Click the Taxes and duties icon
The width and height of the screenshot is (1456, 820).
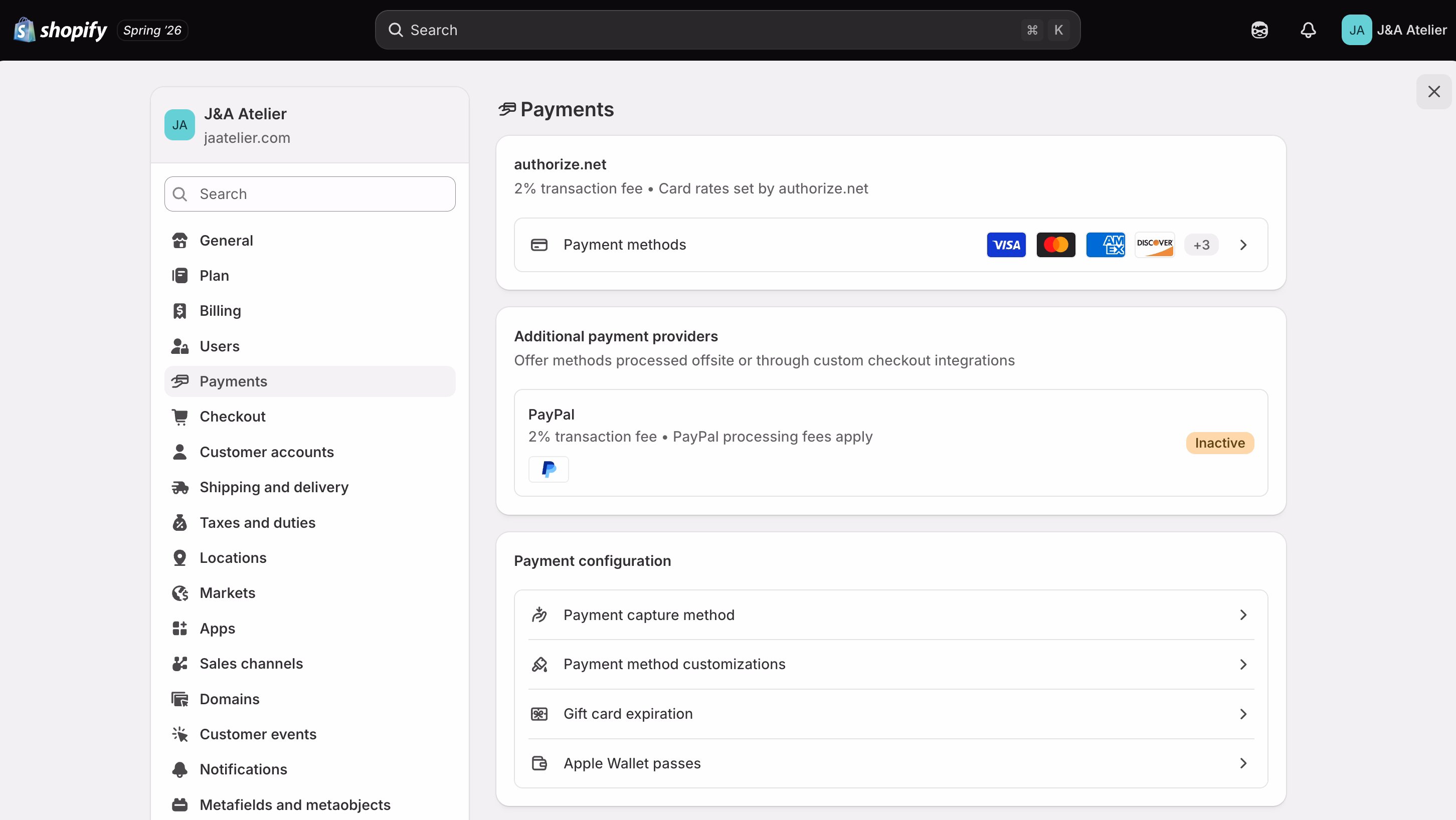coord(179,523)
